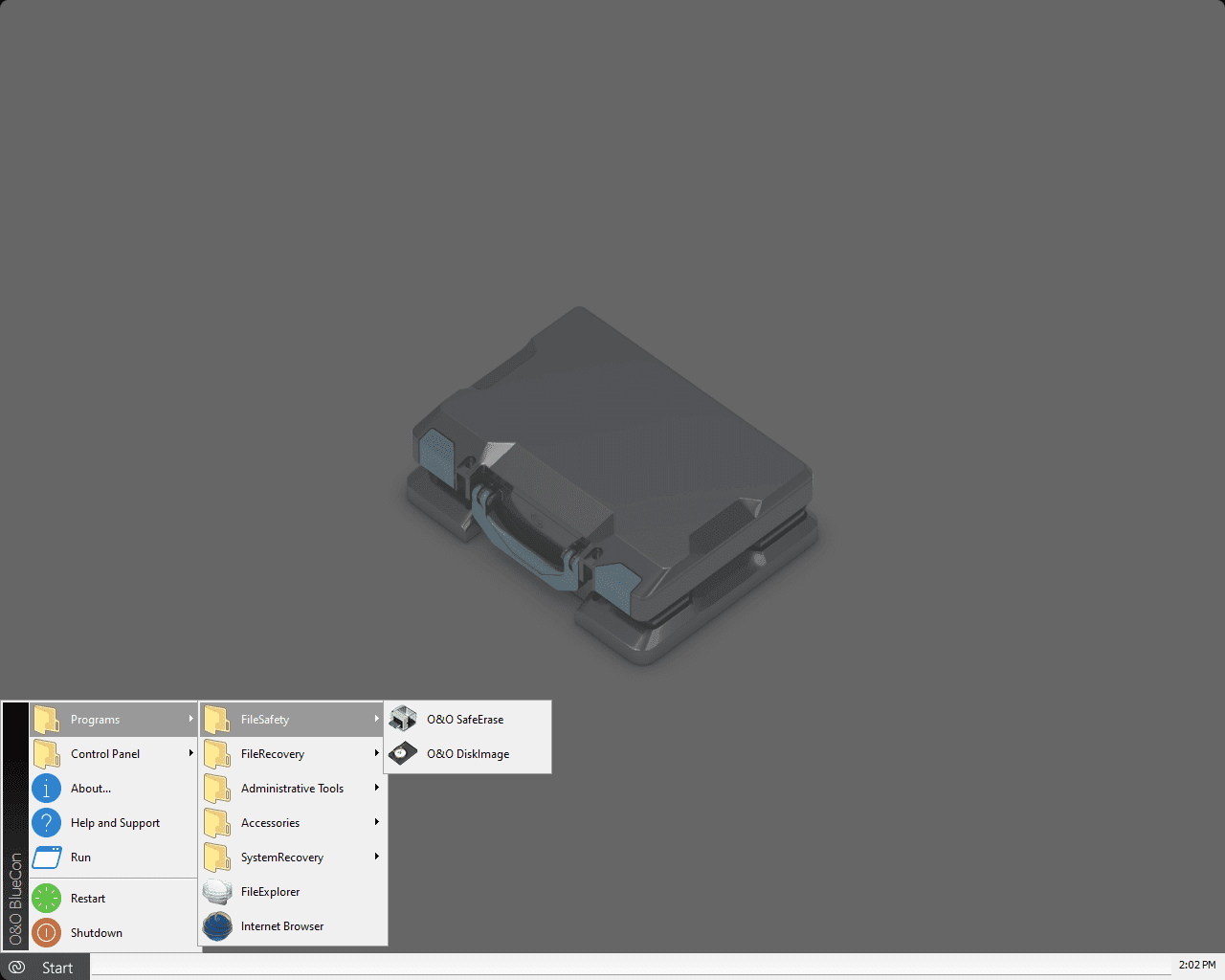1225x980 pixels.
Task: Open the O&O DiskImage icon
Action: tap(403, 754)
